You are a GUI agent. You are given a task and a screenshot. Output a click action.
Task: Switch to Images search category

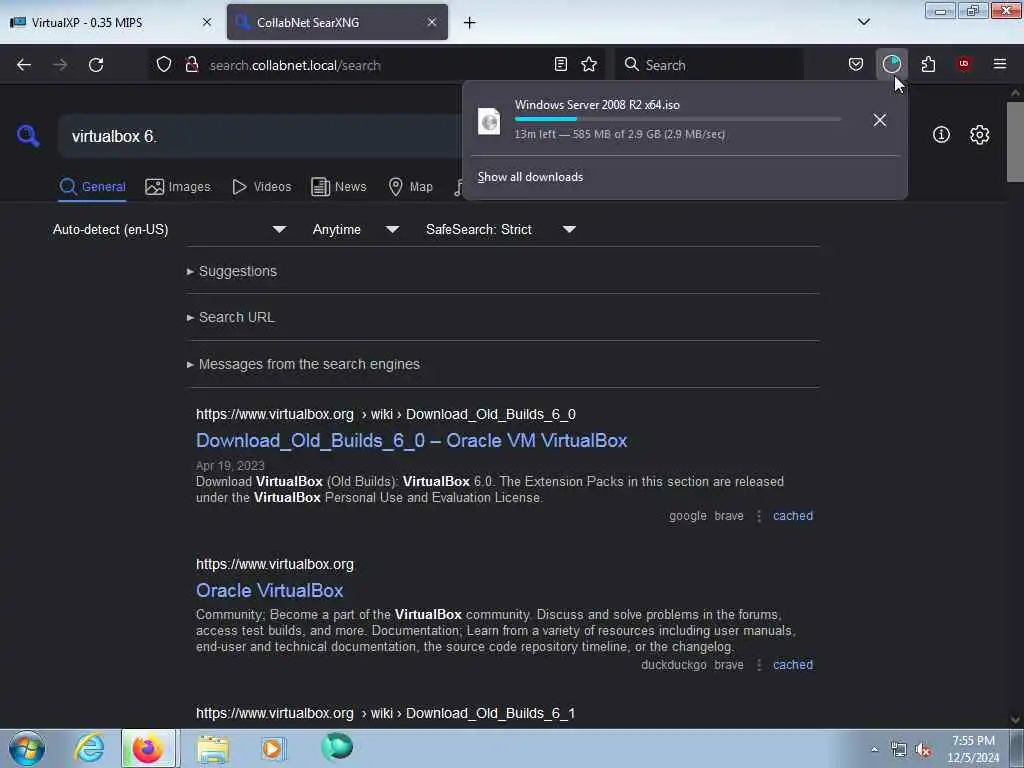pos(178,187)
